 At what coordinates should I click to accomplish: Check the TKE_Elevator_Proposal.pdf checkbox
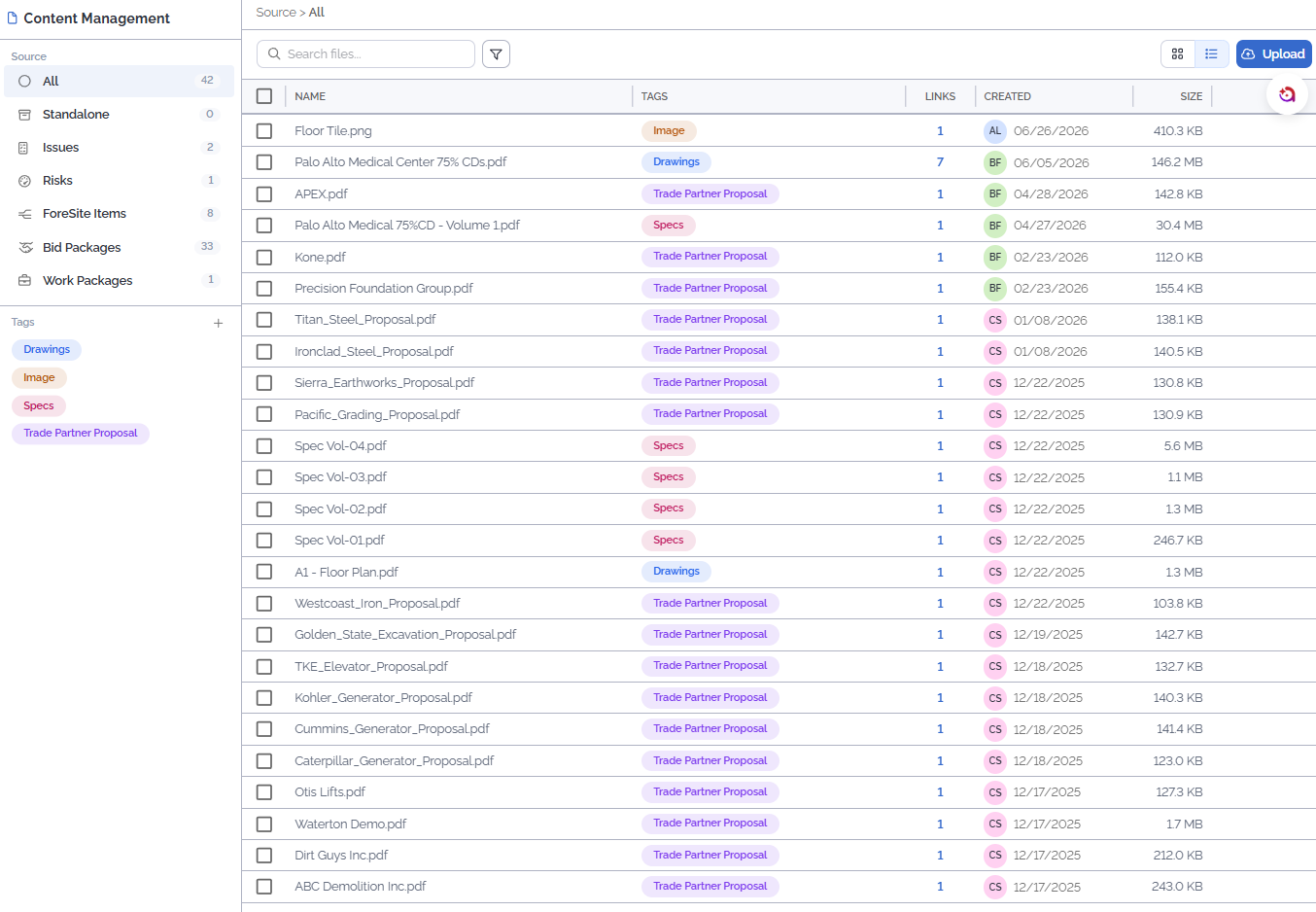pos(264,667)
